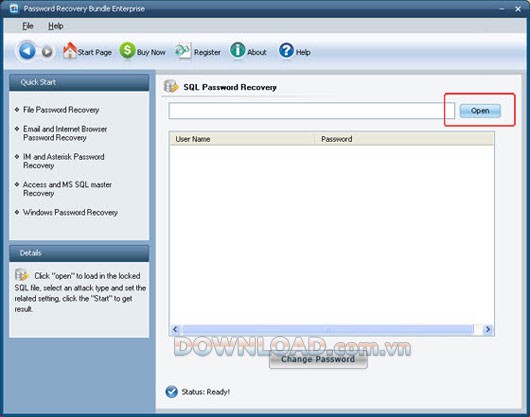Click the green Buy Now dollar icon
Viewport: 530px width, 417px height.
point(127,51)
